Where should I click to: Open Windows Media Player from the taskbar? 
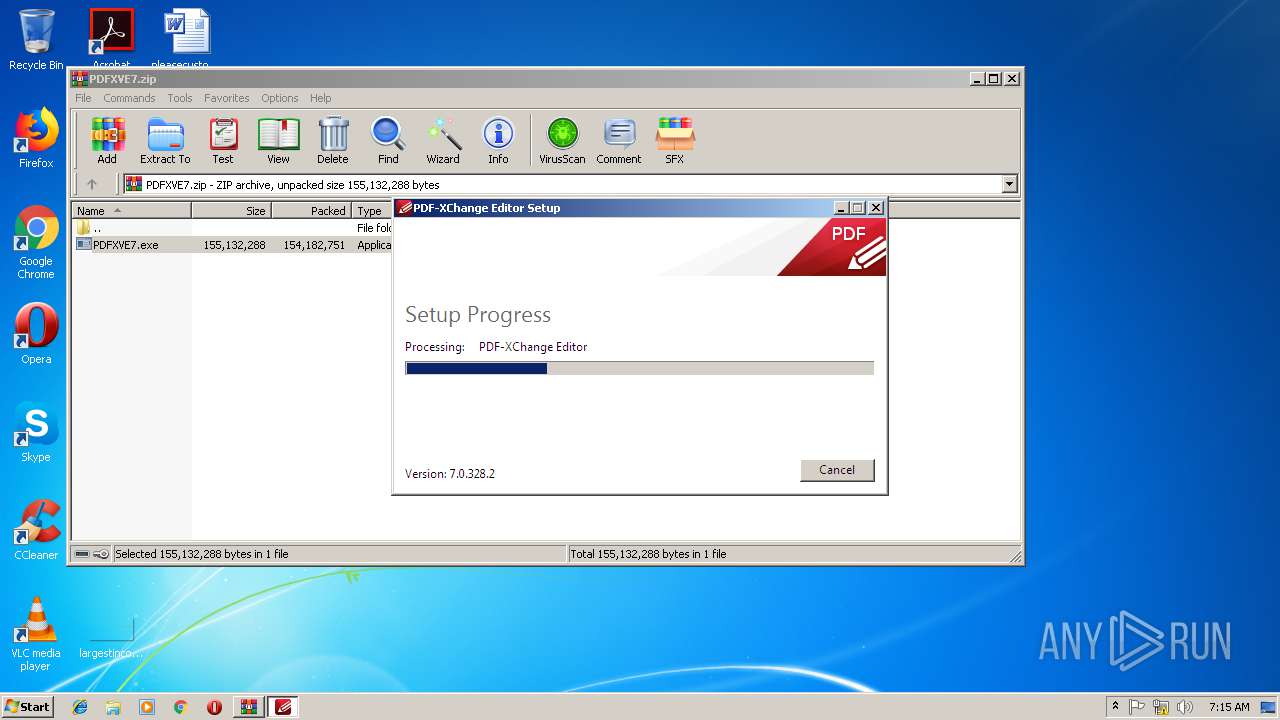pos(147,707)
